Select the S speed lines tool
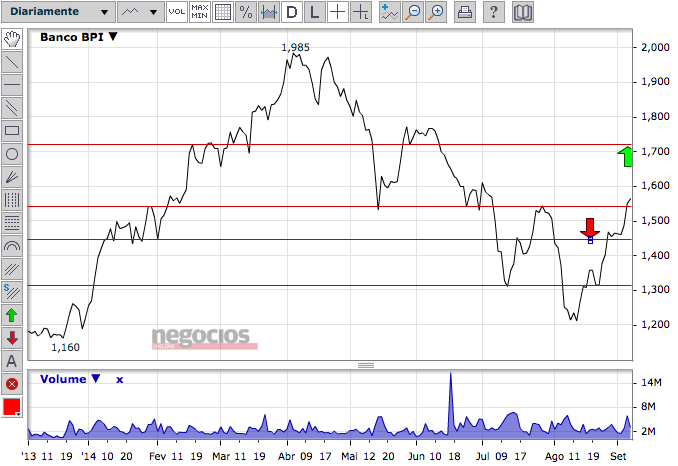This screenshot has height=466, width=678. [x=12, y=292]
